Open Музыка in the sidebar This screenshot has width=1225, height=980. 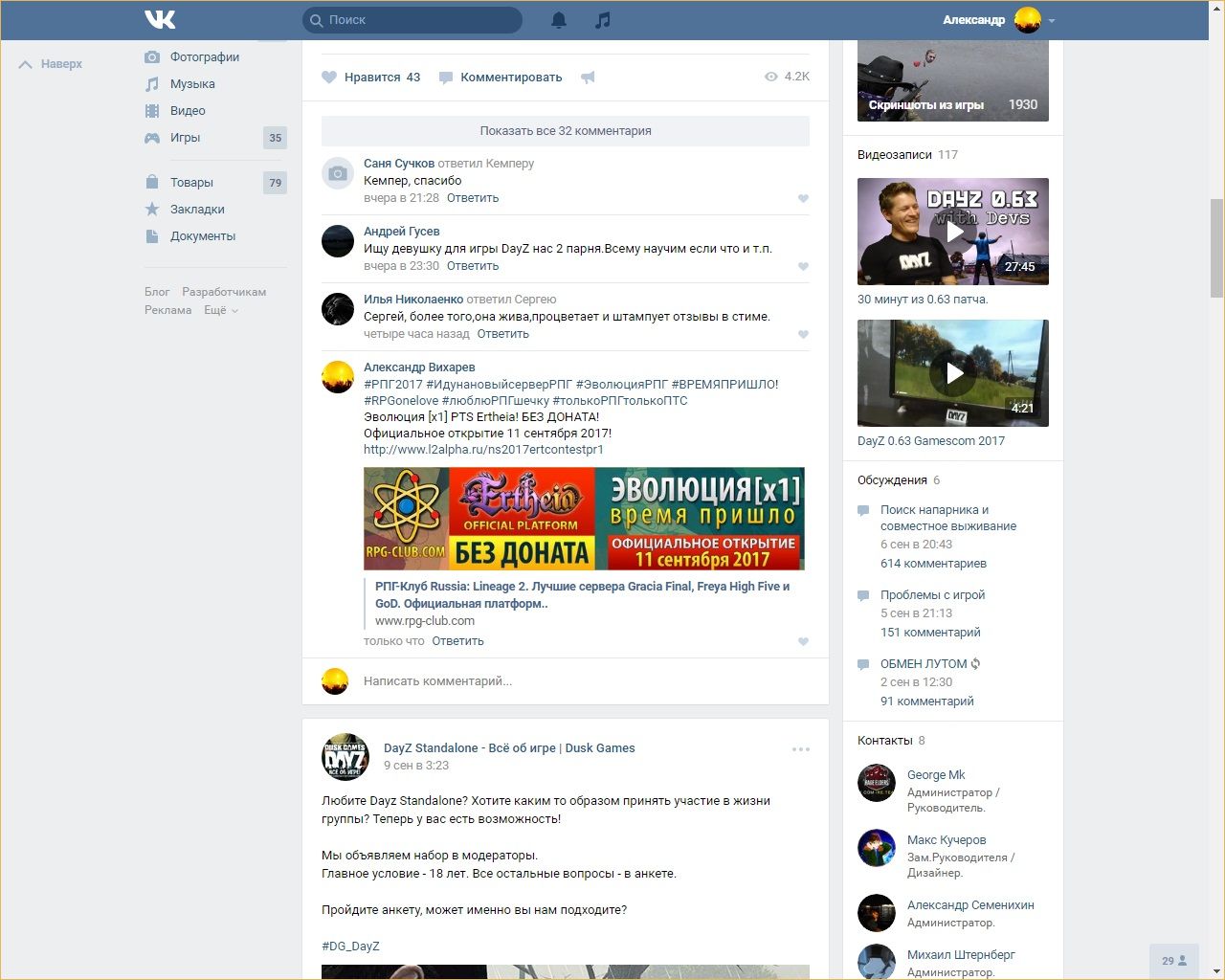192,84
